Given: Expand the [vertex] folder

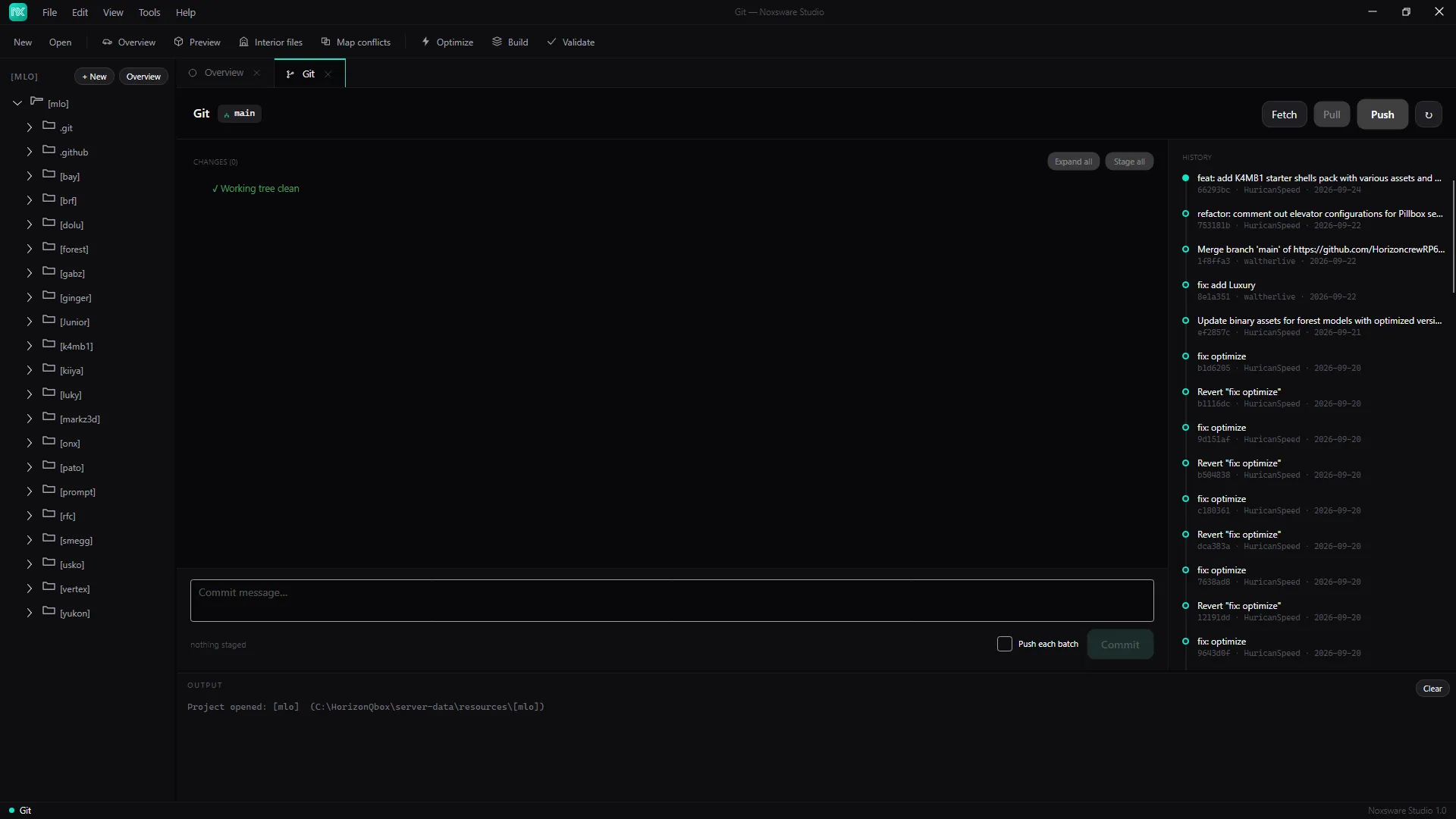Looking at the screenshot, I should pyautogui.click(x=30, y=588).
